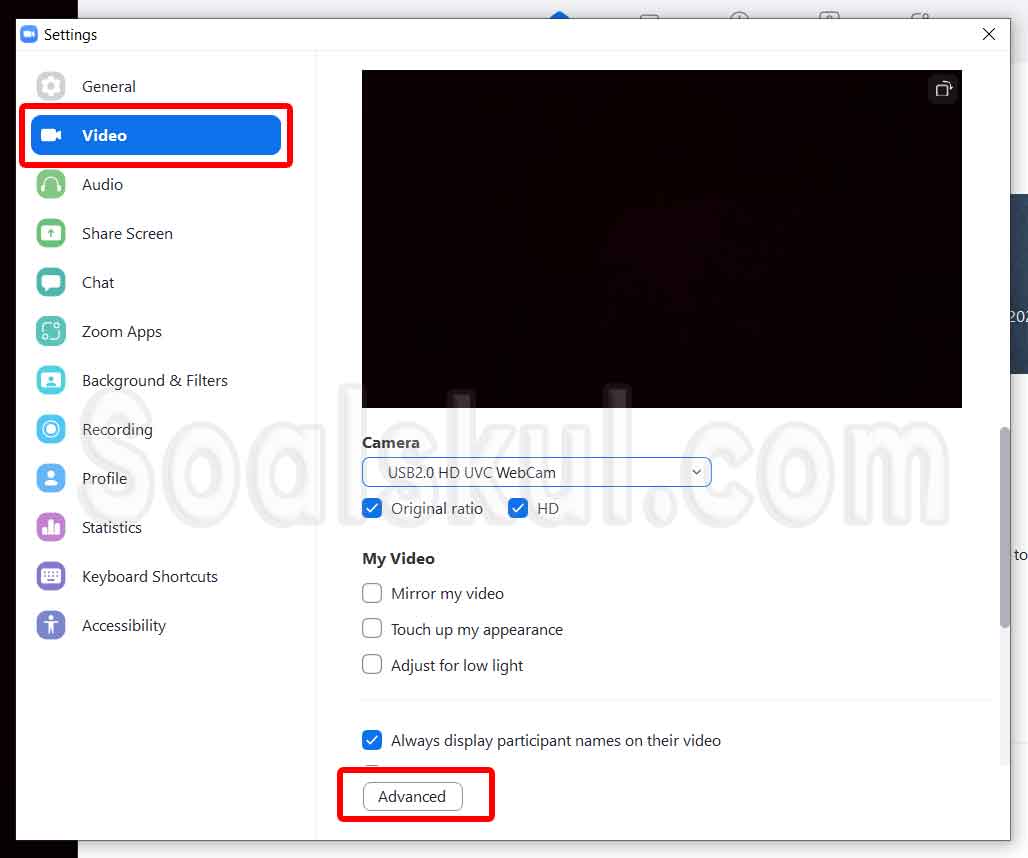Enable Adjust for low light

372,664
